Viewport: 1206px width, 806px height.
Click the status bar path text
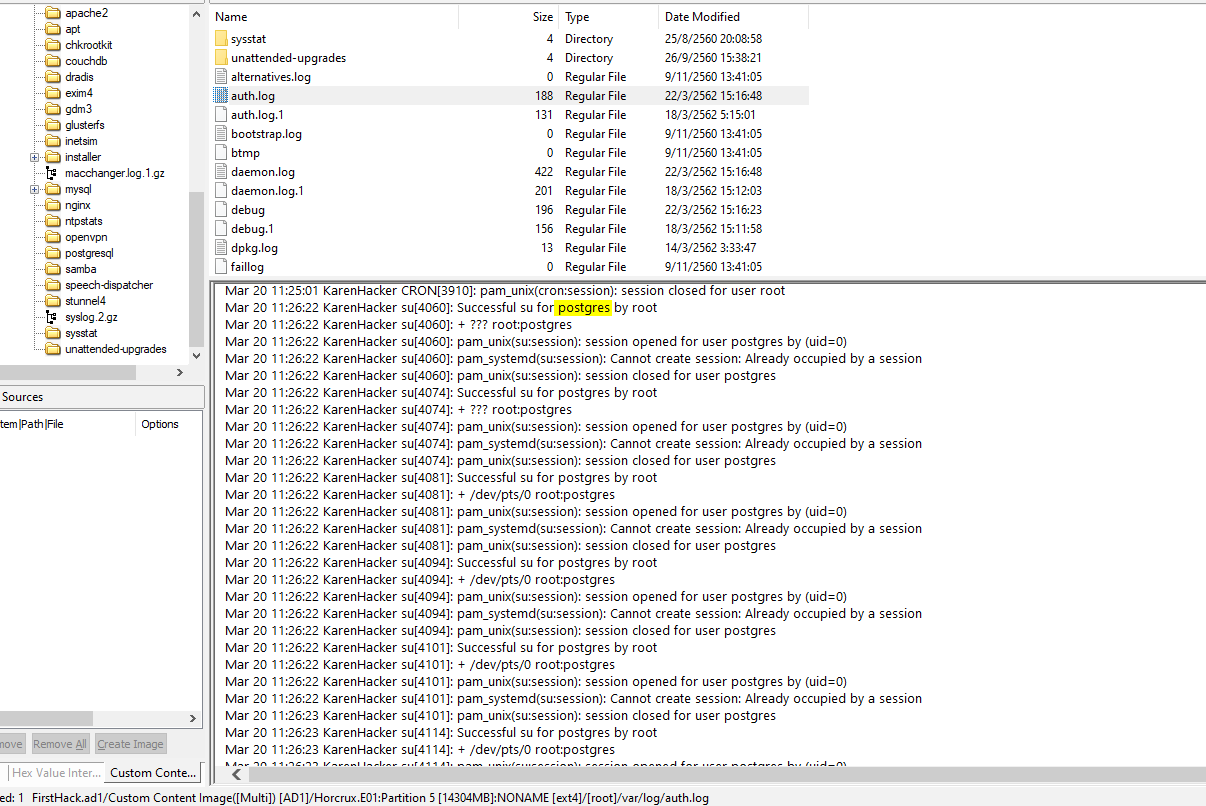click(x=370, y=798)
